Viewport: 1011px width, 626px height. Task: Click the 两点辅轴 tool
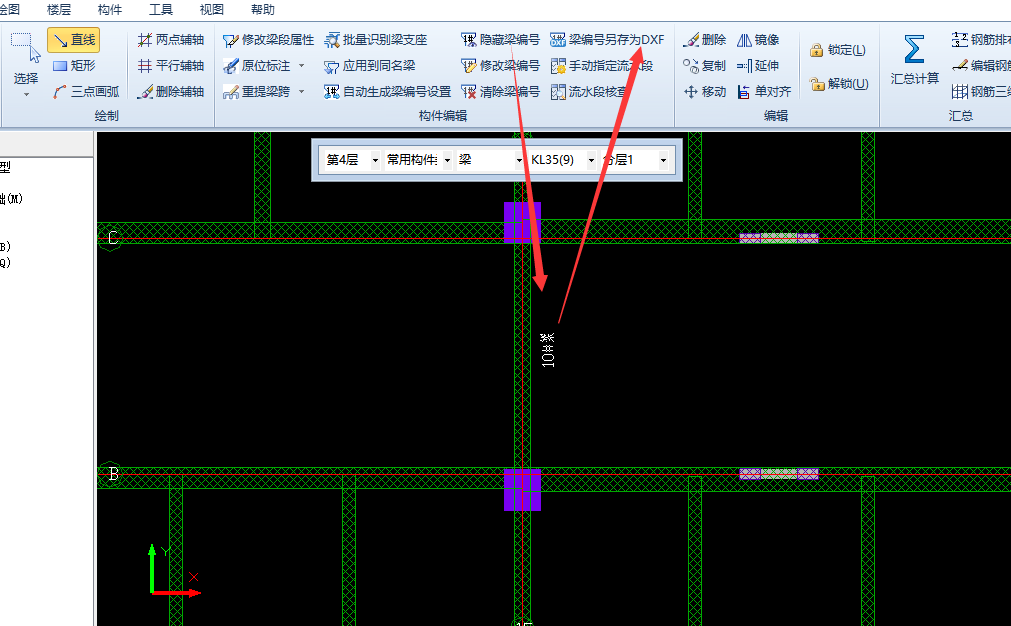click(x=171, y=40)
